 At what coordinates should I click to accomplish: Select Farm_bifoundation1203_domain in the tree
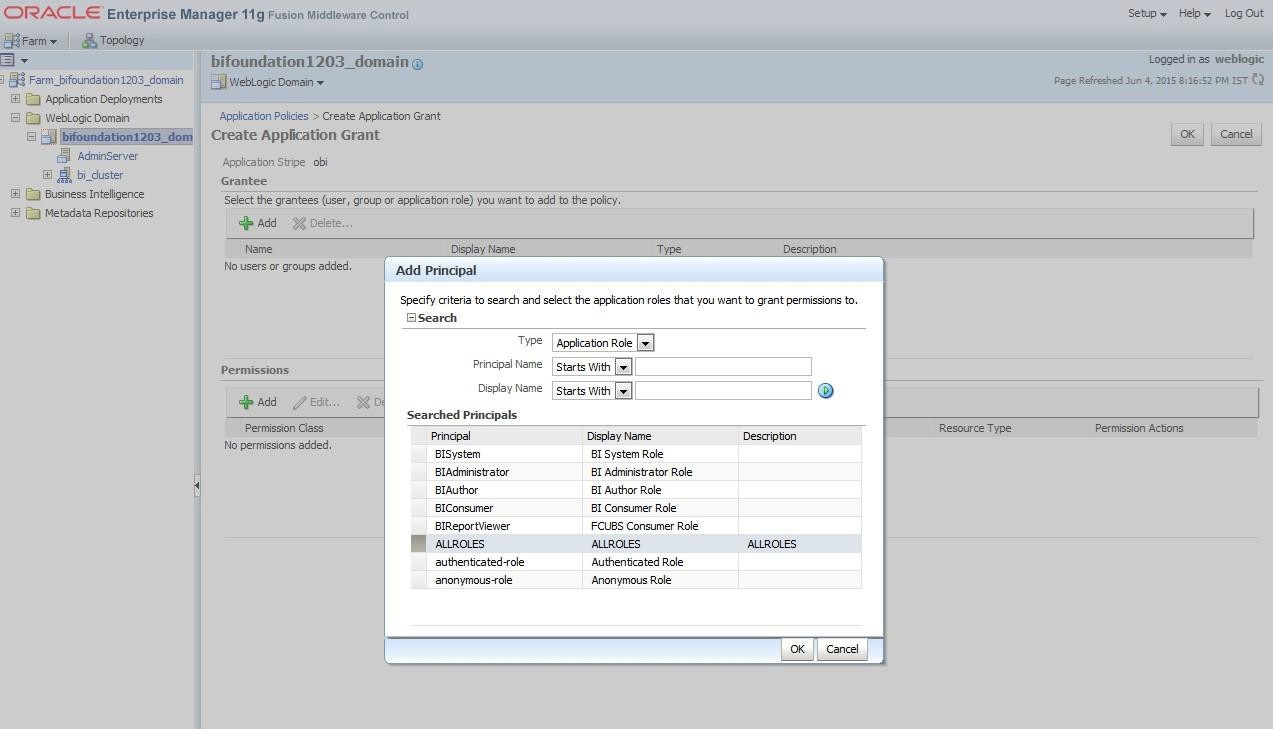pyautogui.click(x=106, y=80)
